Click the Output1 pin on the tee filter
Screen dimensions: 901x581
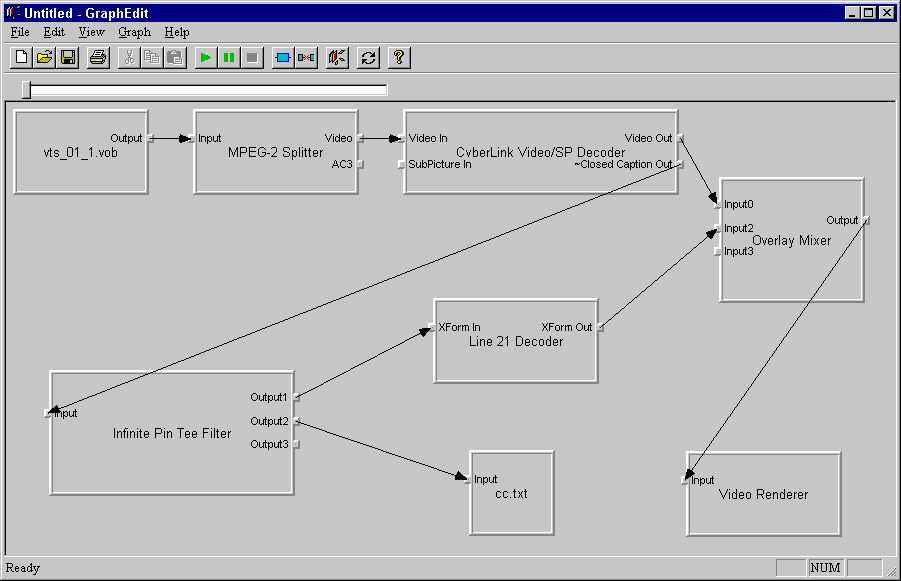coord(296,397)
